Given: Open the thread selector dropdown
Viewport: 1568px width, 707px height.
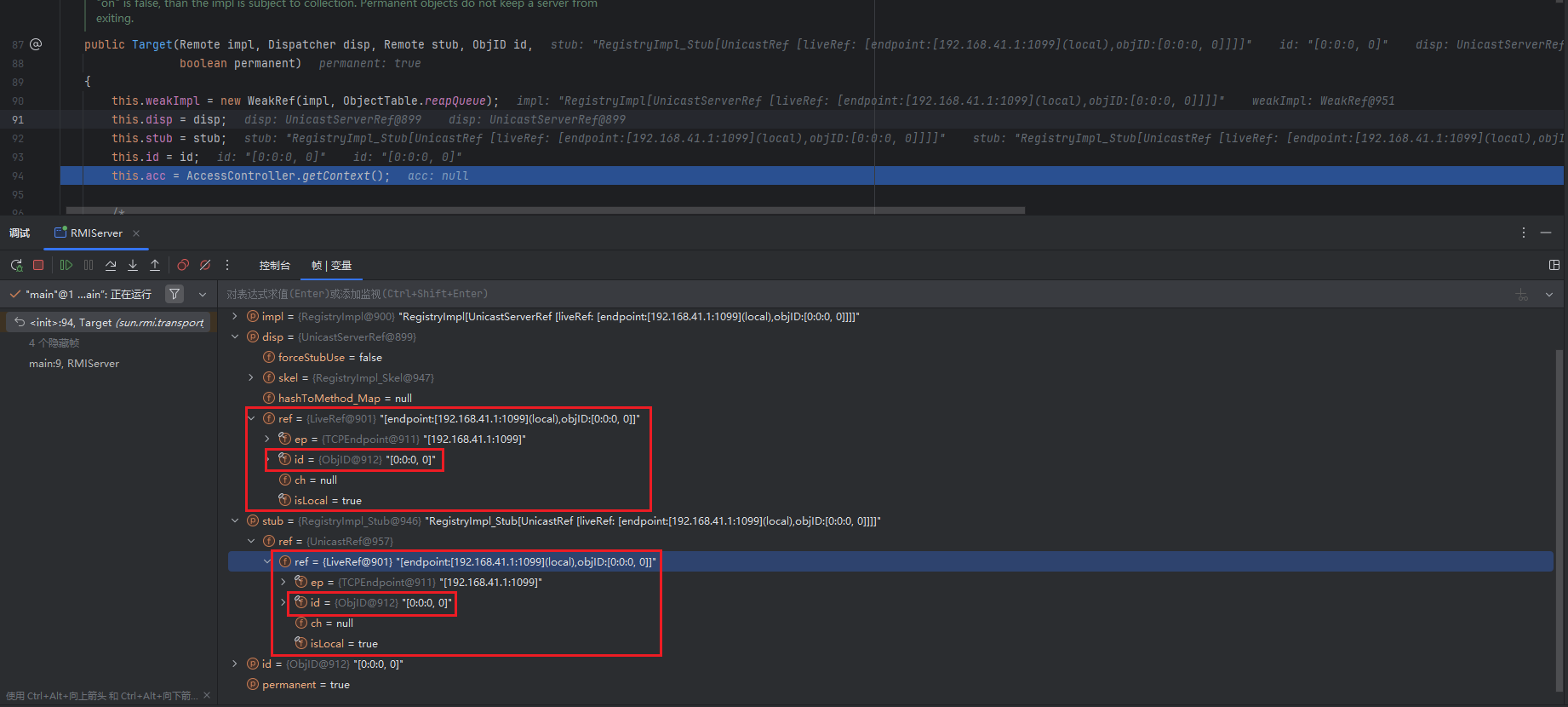Looking at the screenshot, I should pyautogui.click(x=203, y=294).
